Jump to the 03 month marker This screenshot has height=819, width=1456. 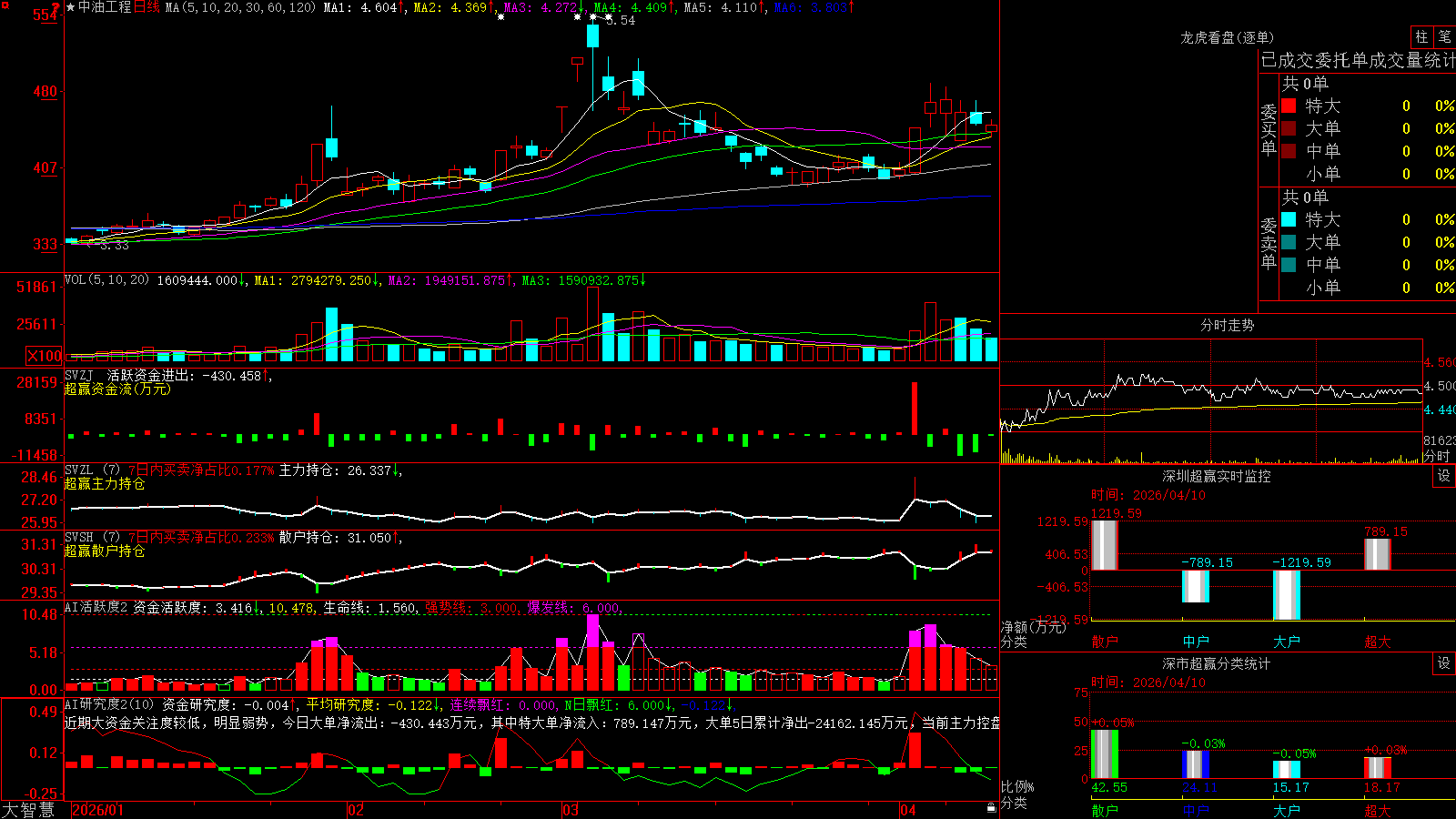pos(571,810)
